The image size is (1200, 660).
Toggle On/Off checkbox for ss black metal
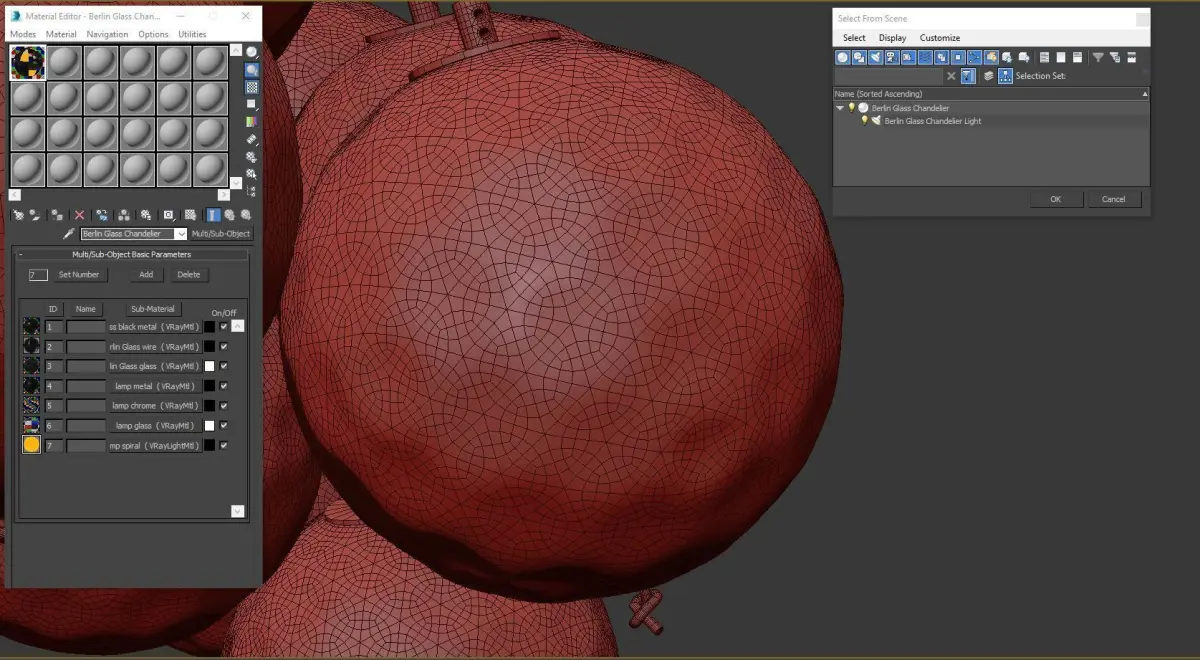tap(224, 326)
